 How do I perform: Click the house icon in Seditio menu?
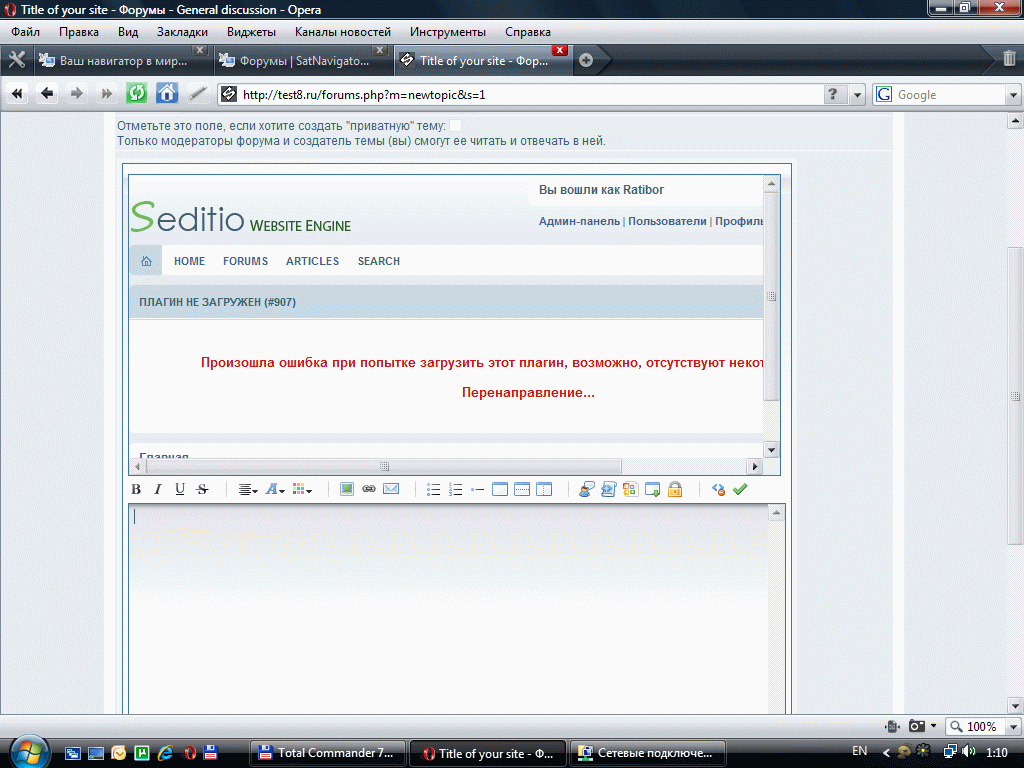tap(146, 261)
